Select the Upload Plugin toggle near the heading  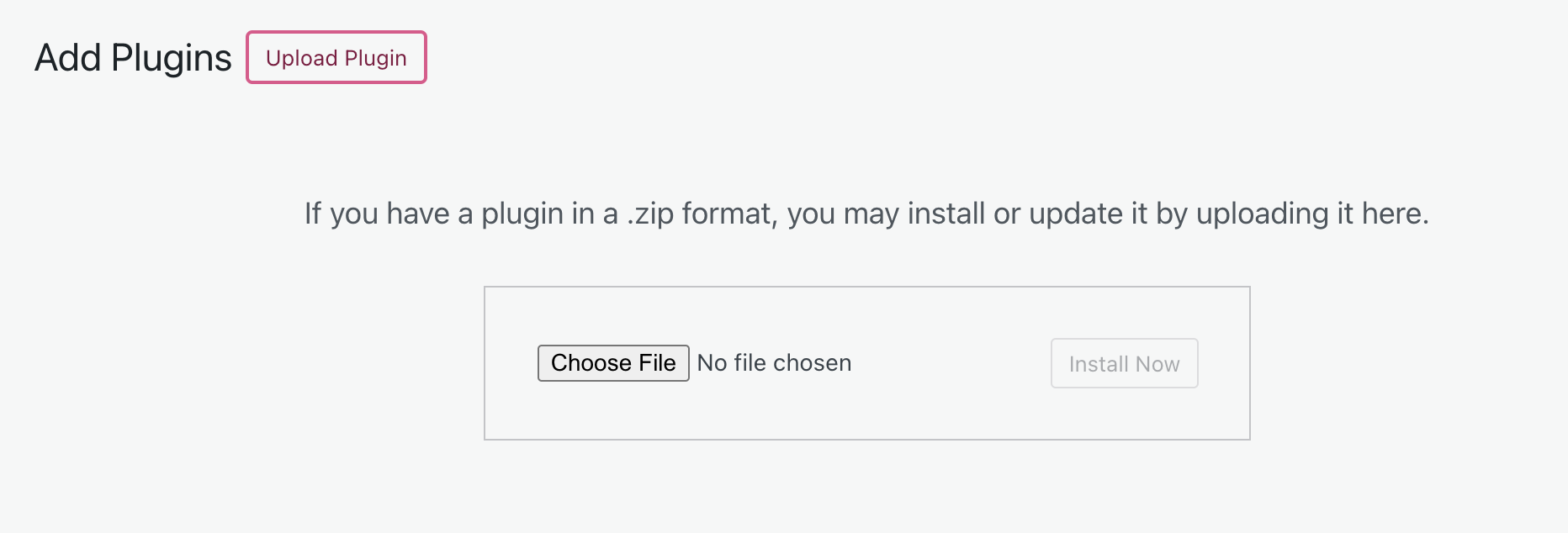click(336, 57)
